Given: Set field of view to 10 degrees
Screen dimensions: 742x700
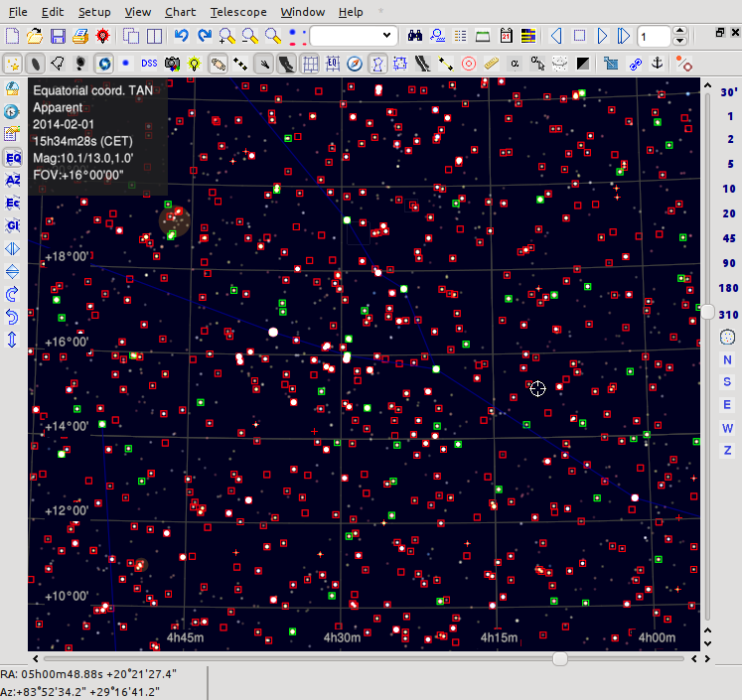Looking at the screenshot, I should coord(728,189).
